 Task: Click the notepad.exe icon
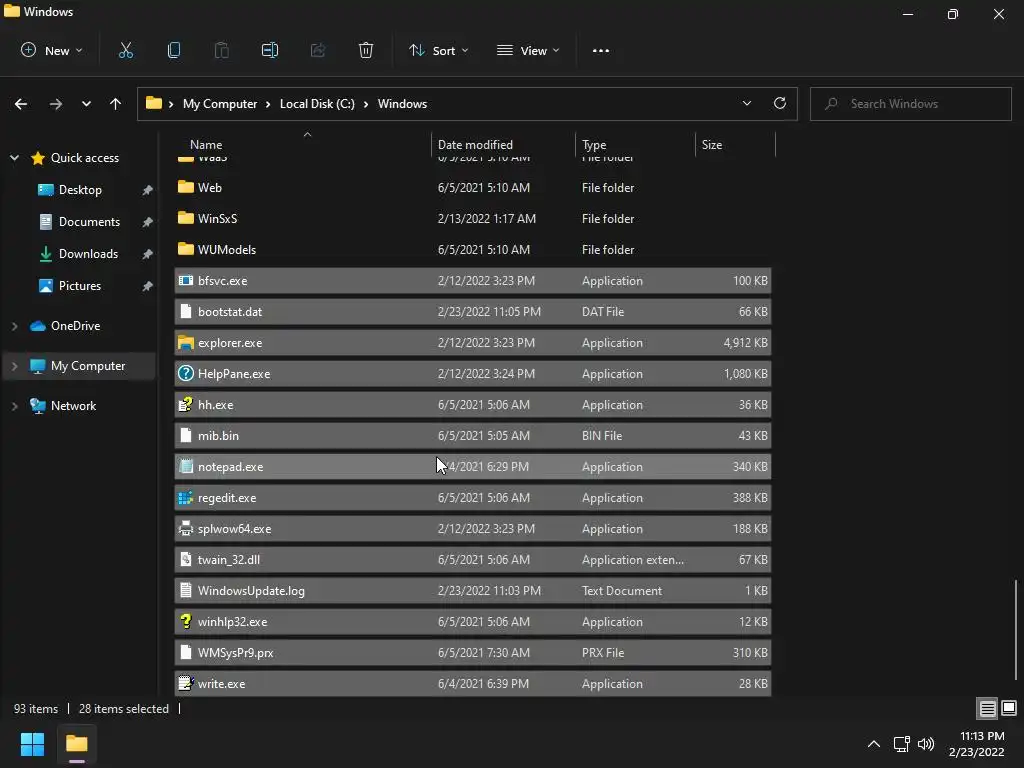185,466
